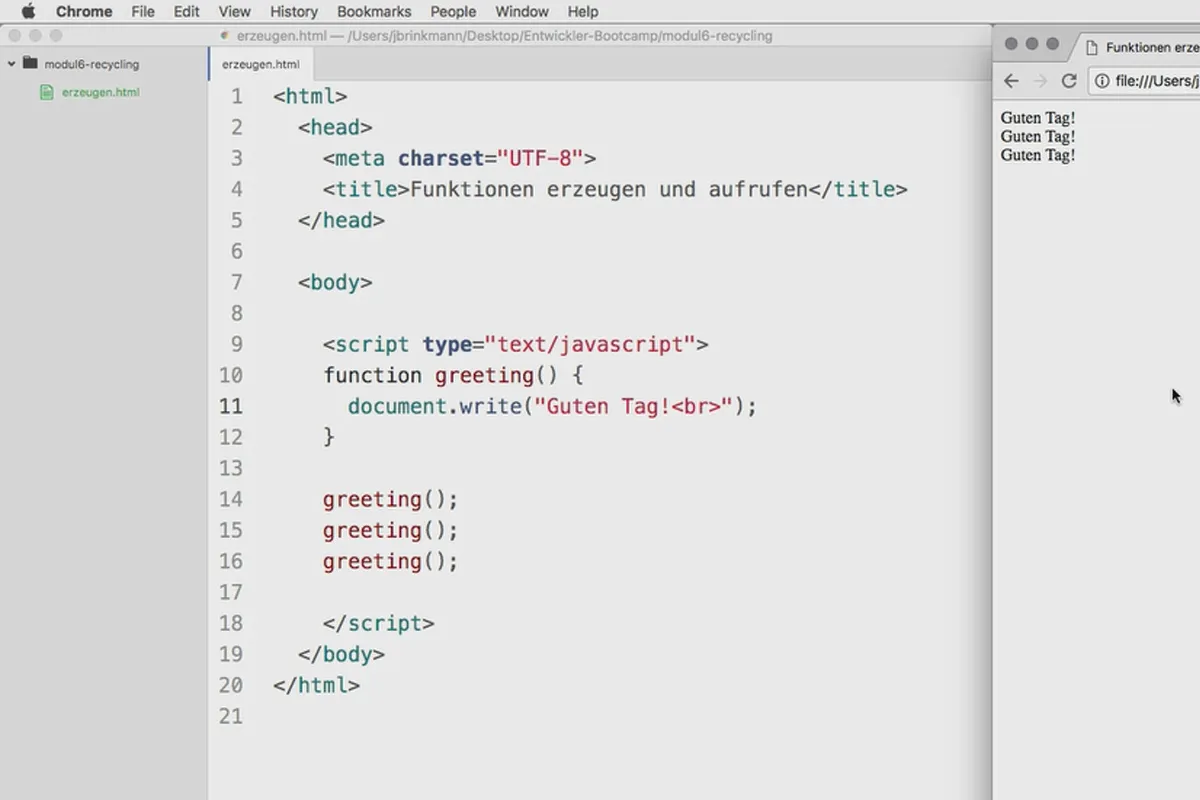Open the Apple menu

[x=27, y=12]
